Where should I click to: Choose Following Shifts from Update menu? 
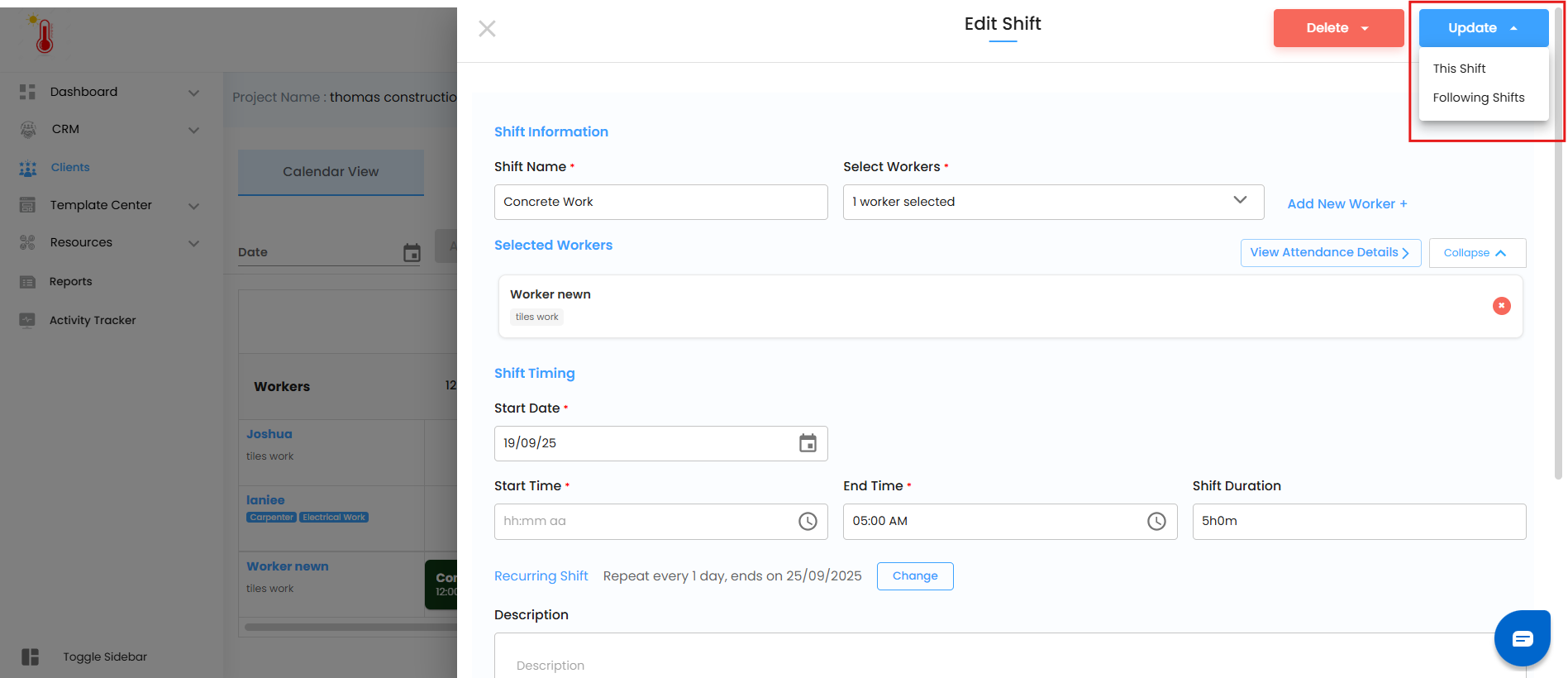pyautogui.click(x=1478, y=98)
